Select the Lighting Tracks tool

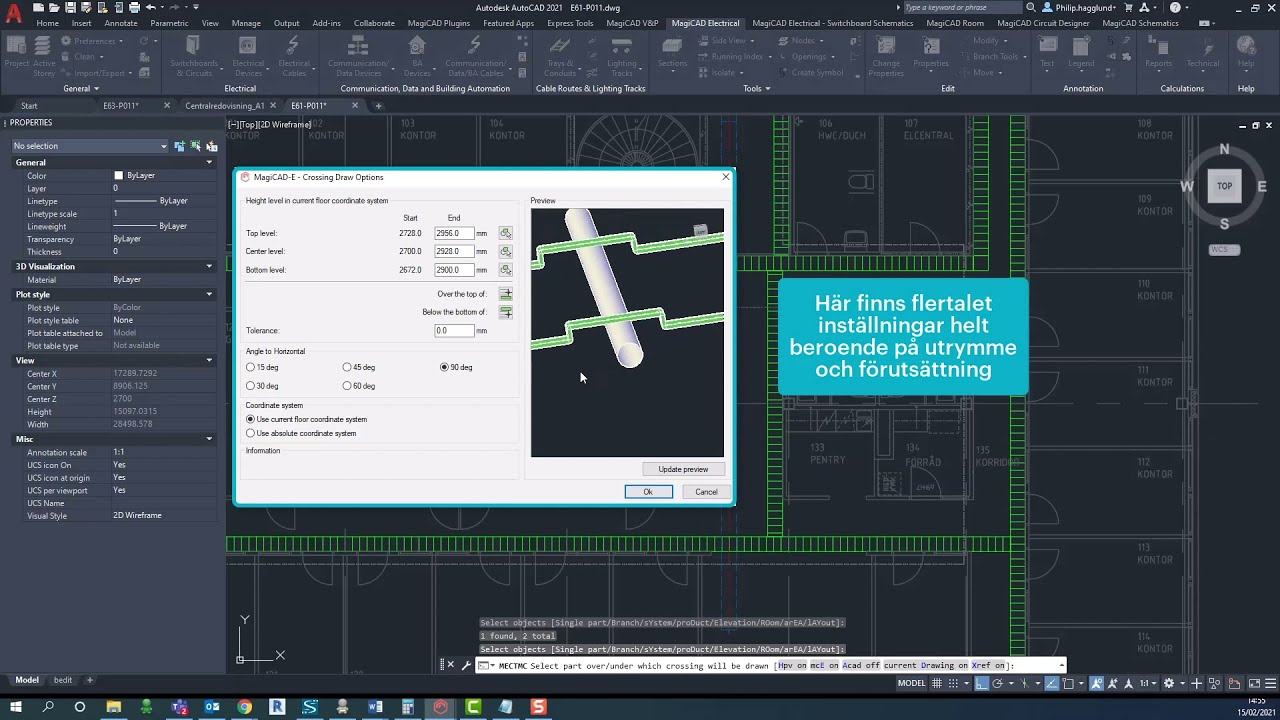[621, 55]
